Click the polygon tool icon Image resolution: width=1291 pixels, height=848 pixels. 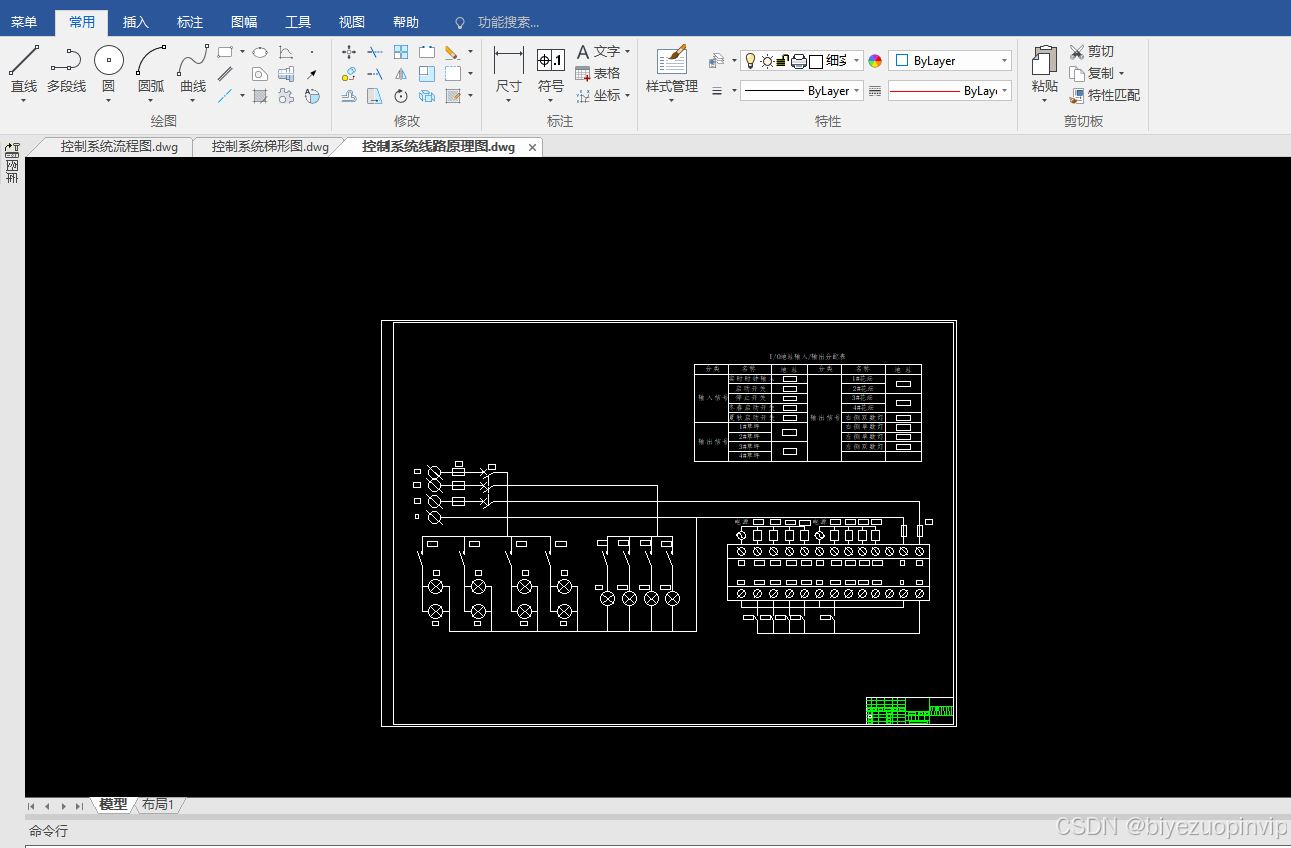coord(260,74)
